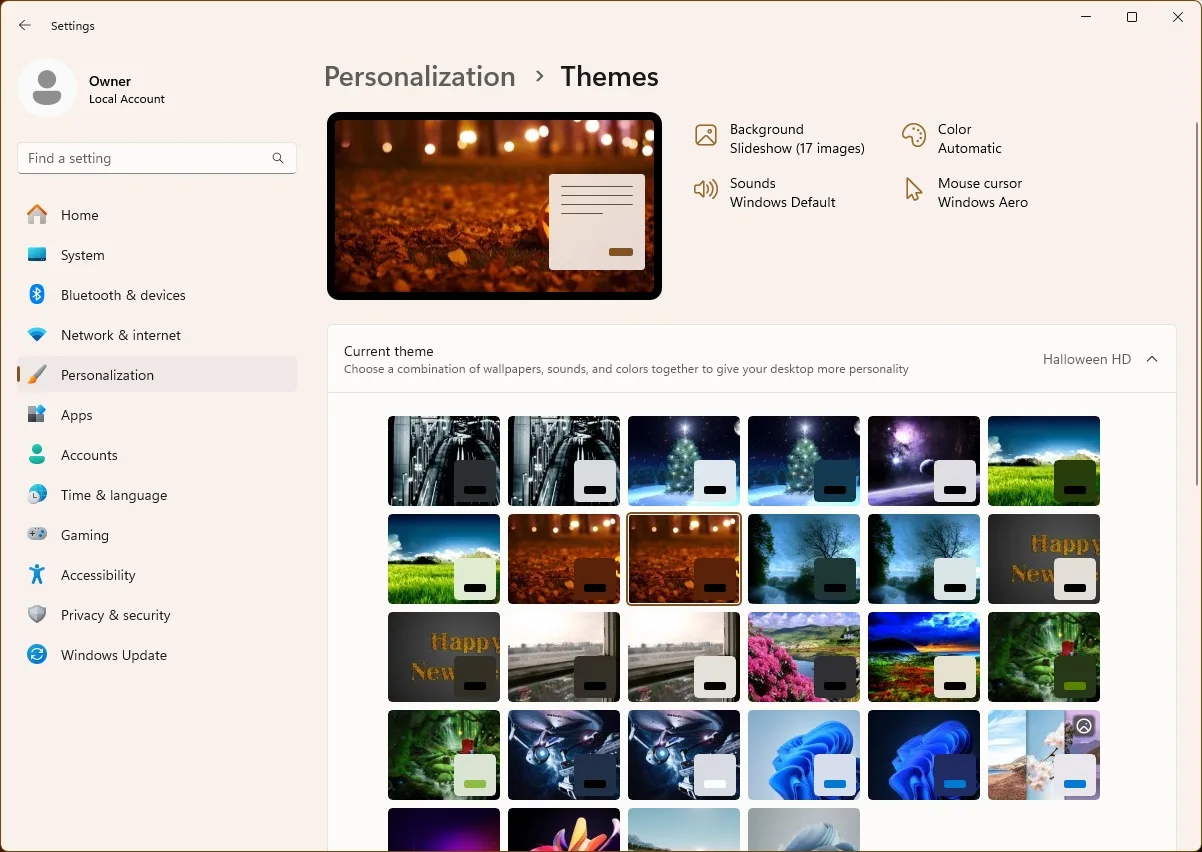Go to Bluetooth & devices
The image size is (1202, 852).
[x=157, y=295]
